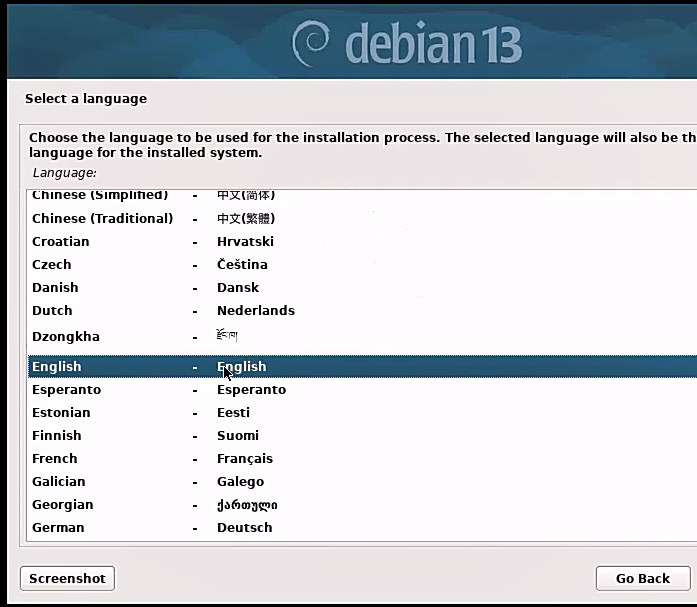Choose German language entry
Viewport: 697px width, 607px height.
(58, 527)
